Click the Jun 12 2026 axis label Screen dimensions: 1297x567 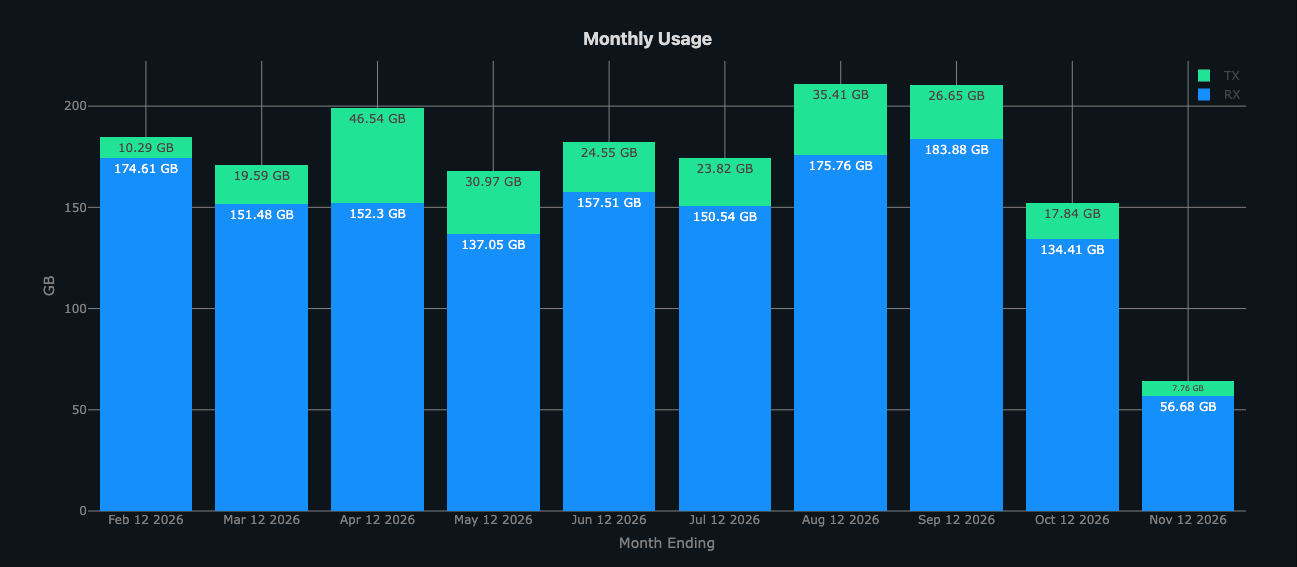(x=609, y=521)
